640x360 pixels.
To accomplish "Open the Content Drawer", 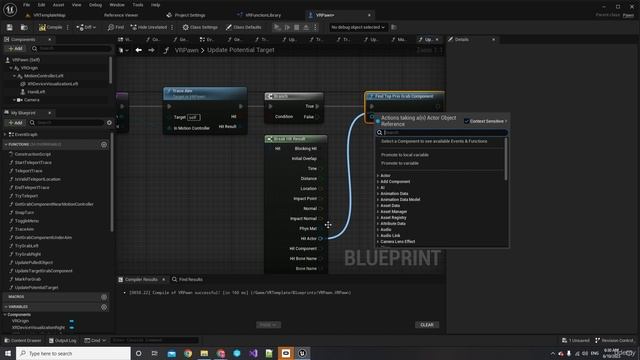I will [23, 340].
